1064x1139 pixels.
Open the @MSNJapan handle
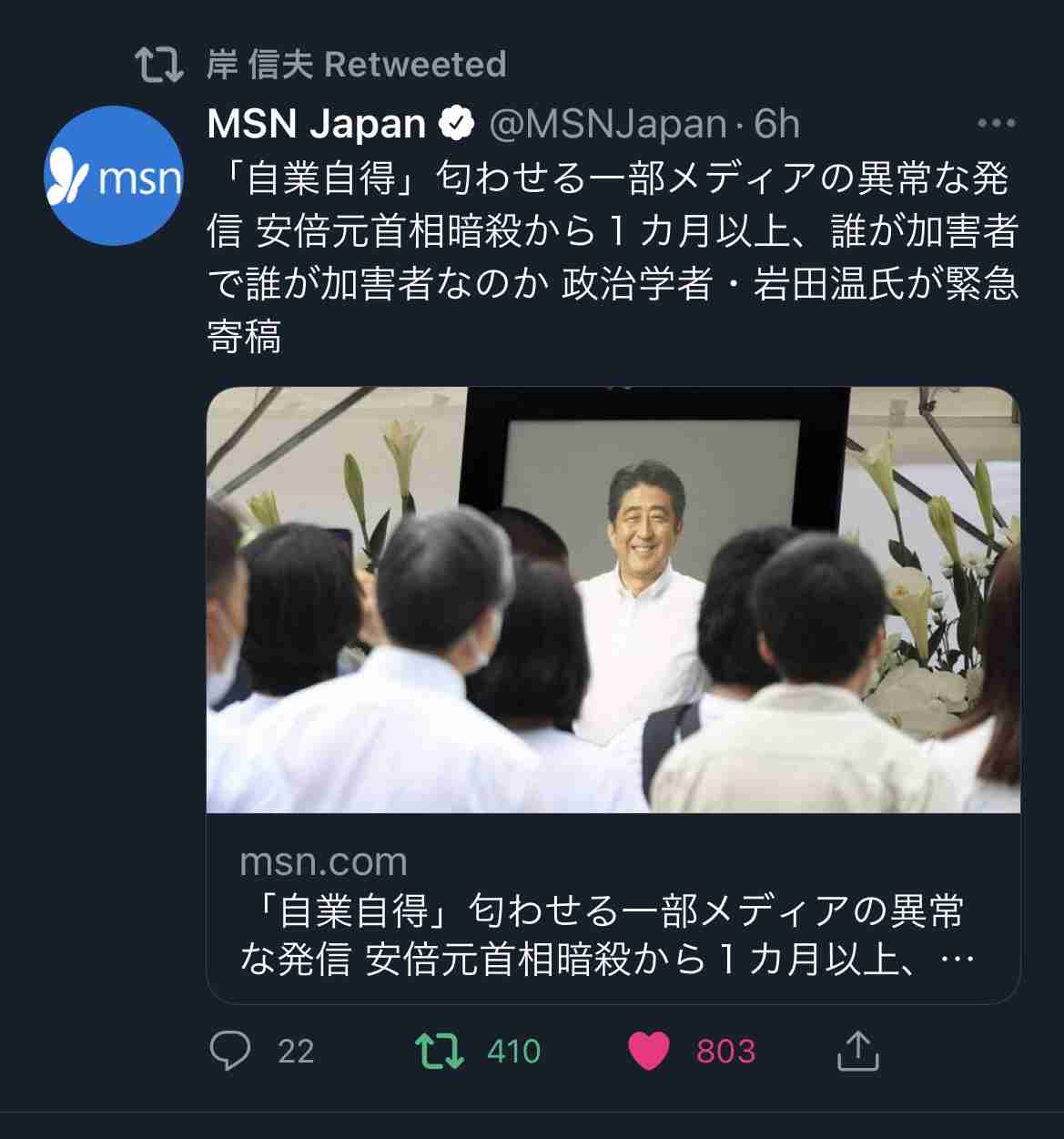(x=608, y=124)
